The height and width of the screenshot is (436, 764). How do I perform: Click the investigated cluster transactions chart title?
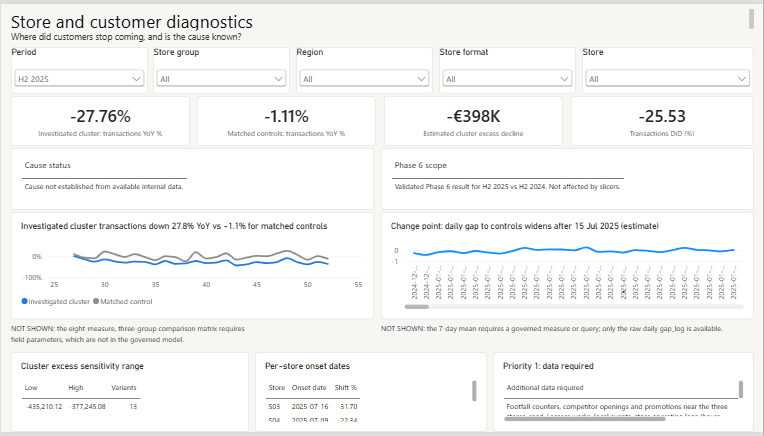[x=174, y=226]
